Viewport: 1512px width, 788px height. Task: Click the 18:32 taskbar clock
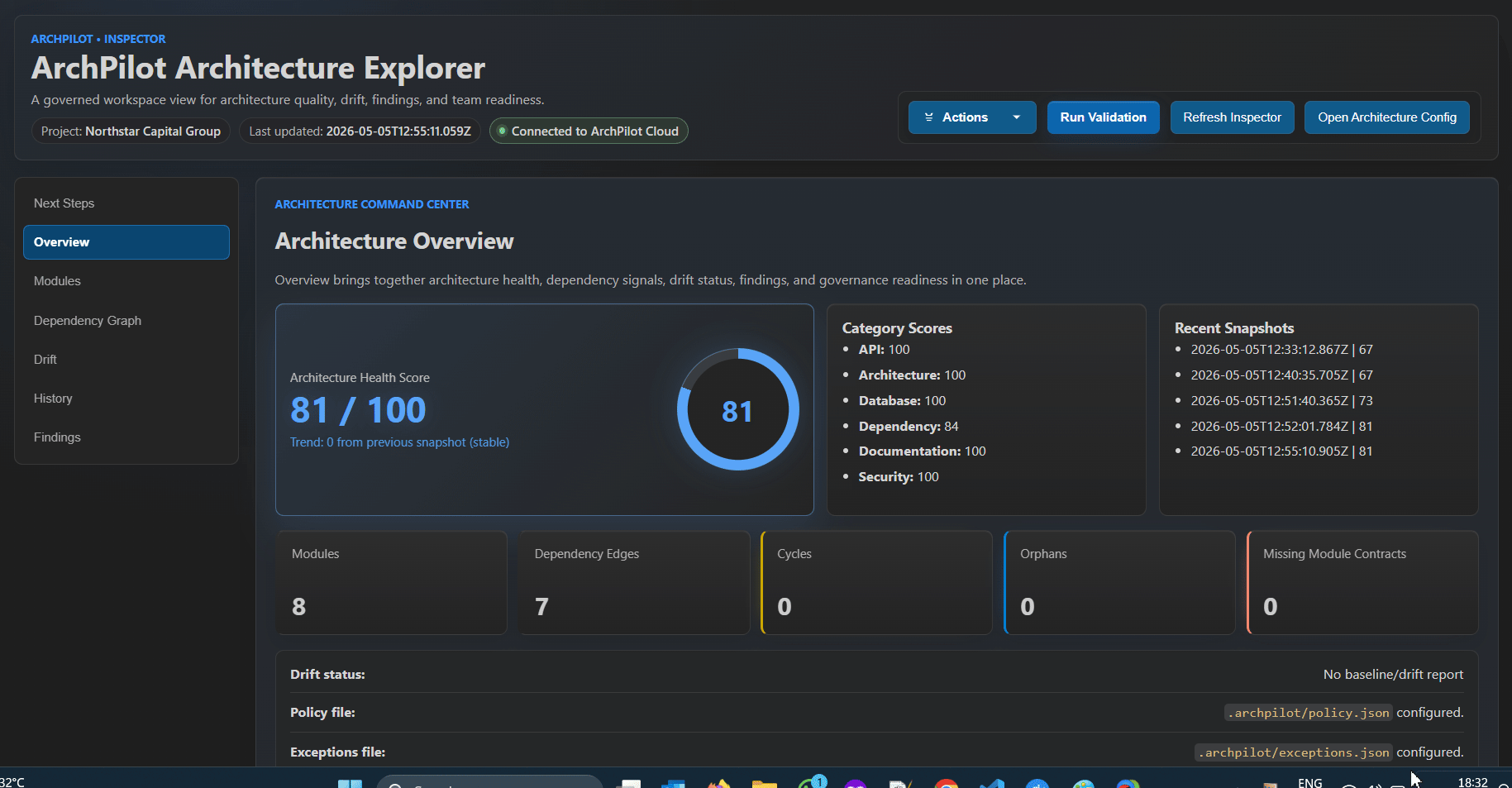1472,782
